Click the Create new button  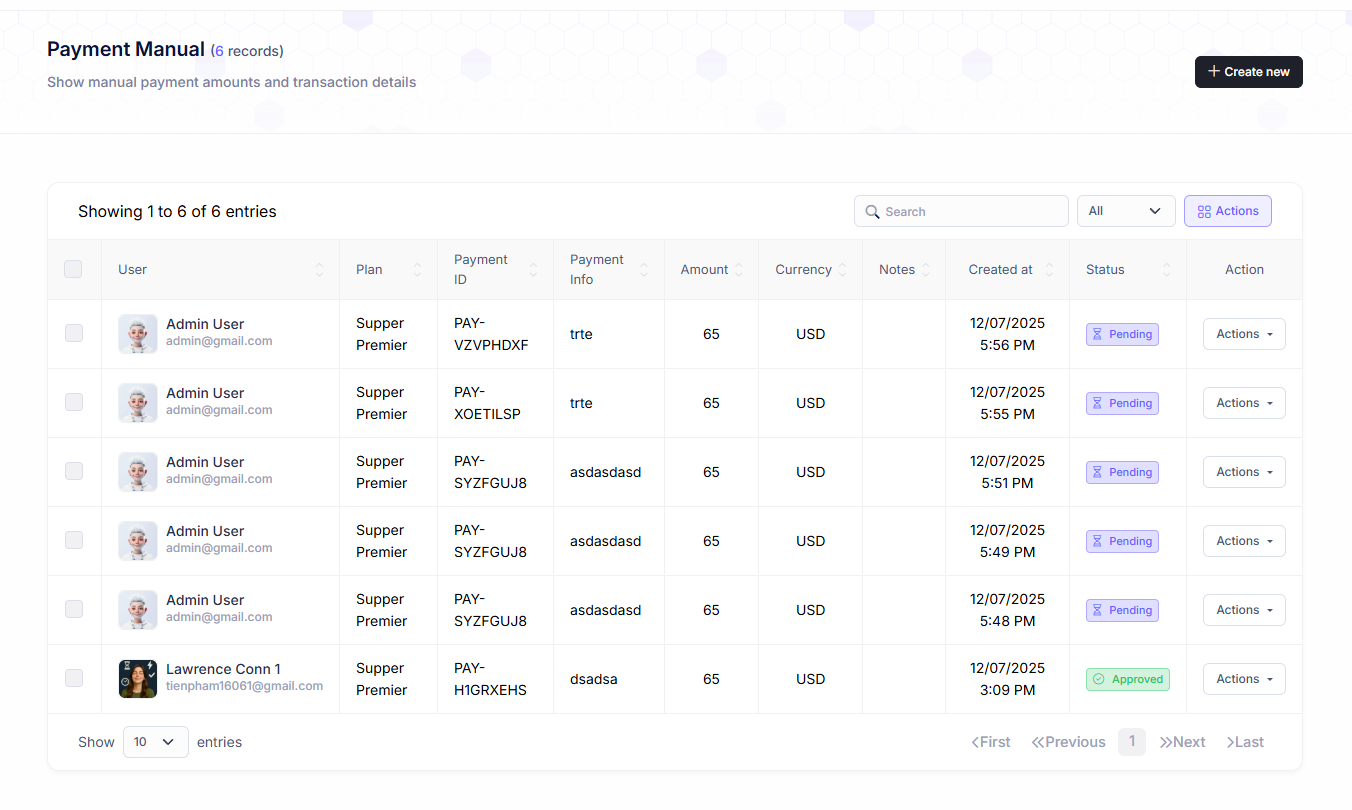[1248, 72]
